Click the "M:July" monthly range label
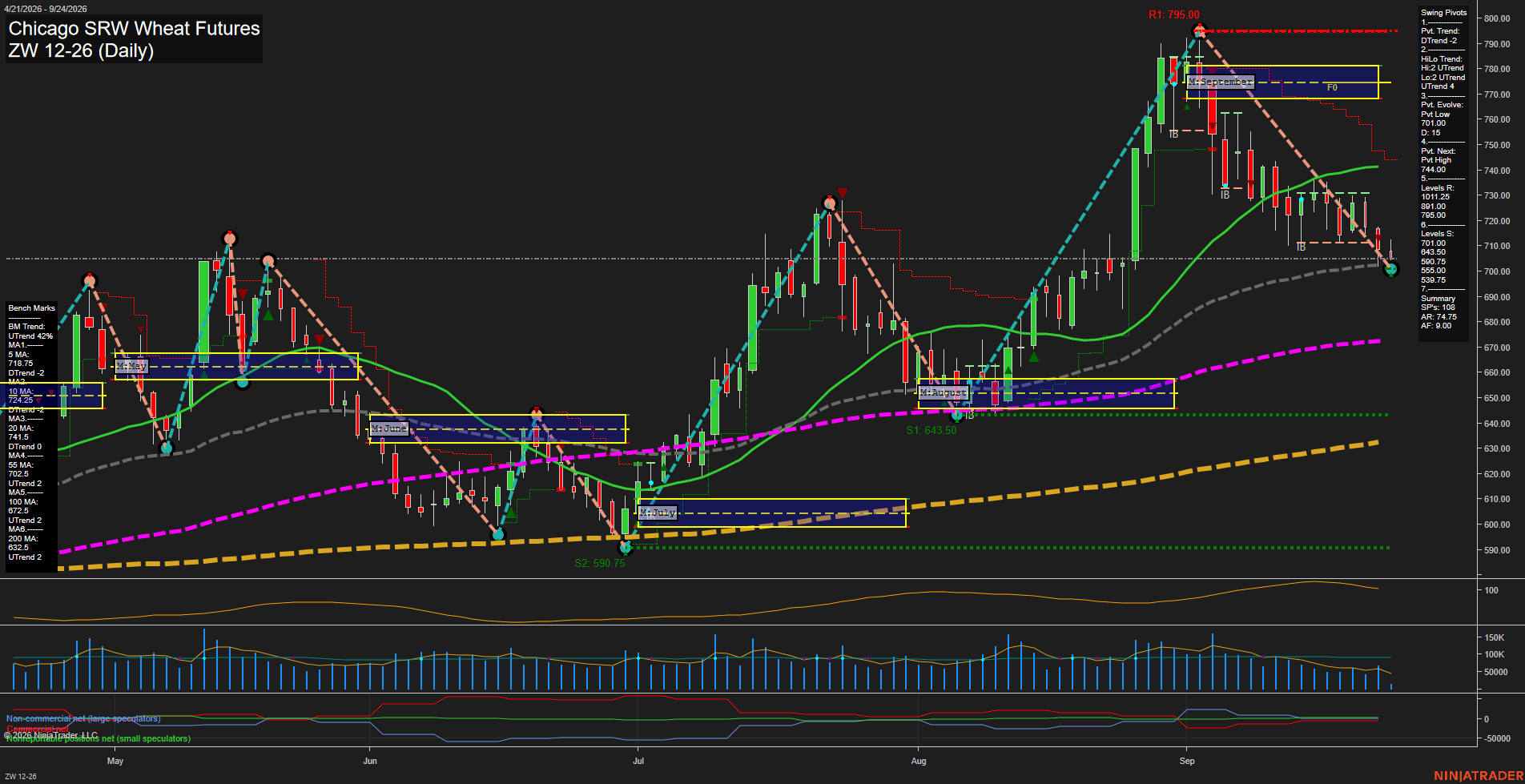Image resolution: width=1525 pixels, height=784 pixels. 658,513
